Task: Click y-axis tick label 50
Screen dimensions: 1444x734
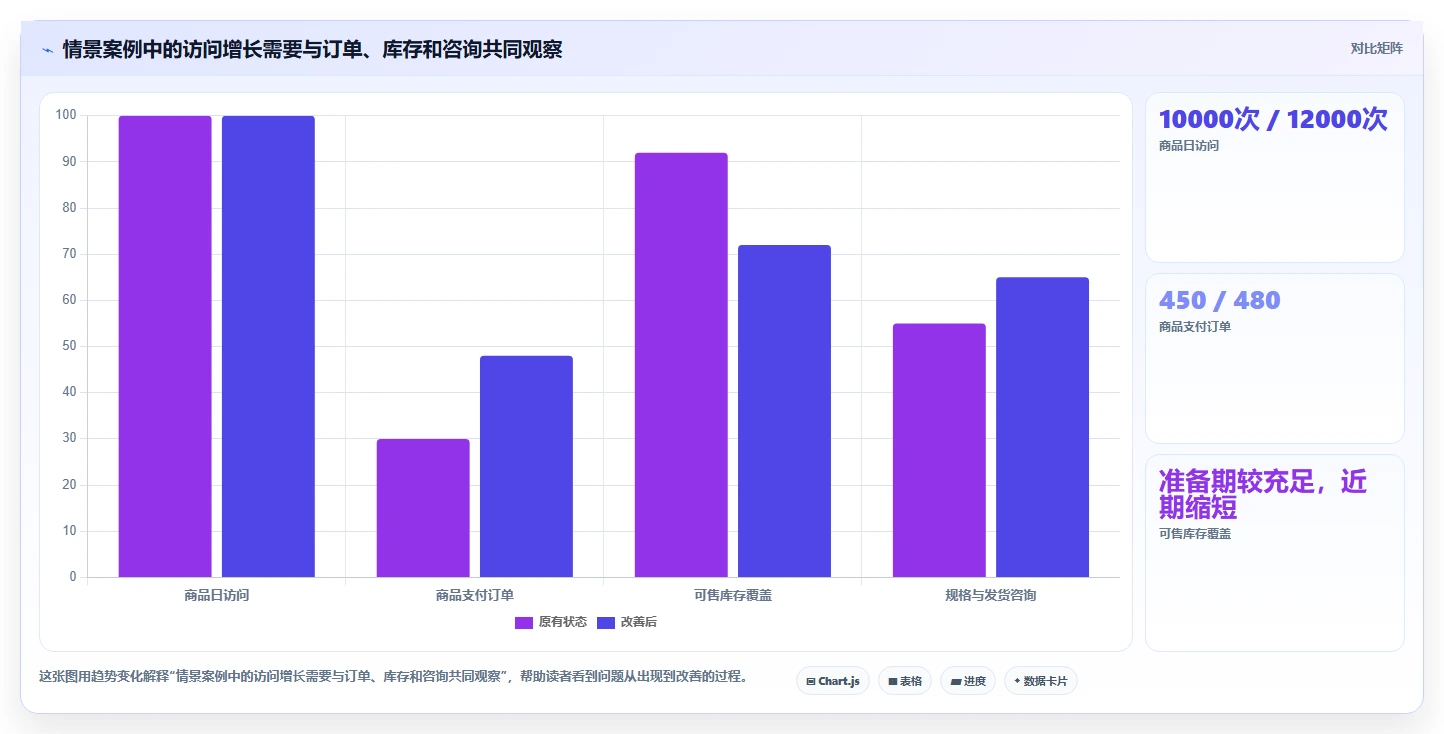Action: 69,346
